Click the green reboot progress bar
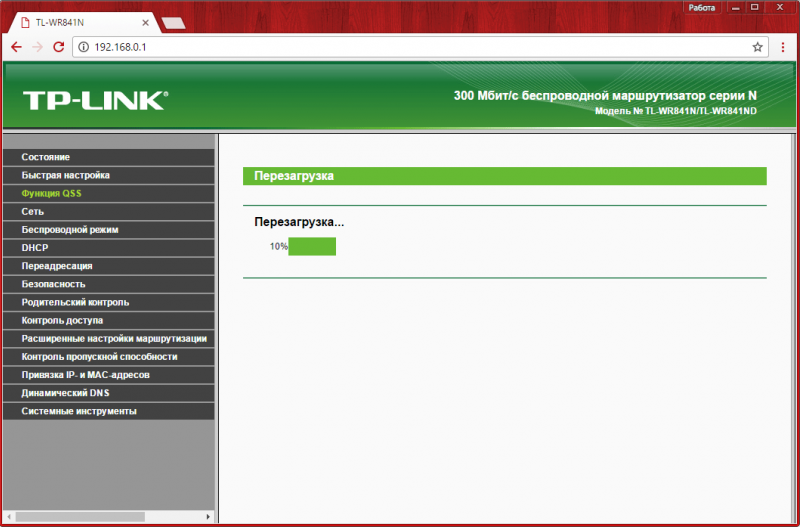Viewport: 800px width, 527px height. click(312, 246)
